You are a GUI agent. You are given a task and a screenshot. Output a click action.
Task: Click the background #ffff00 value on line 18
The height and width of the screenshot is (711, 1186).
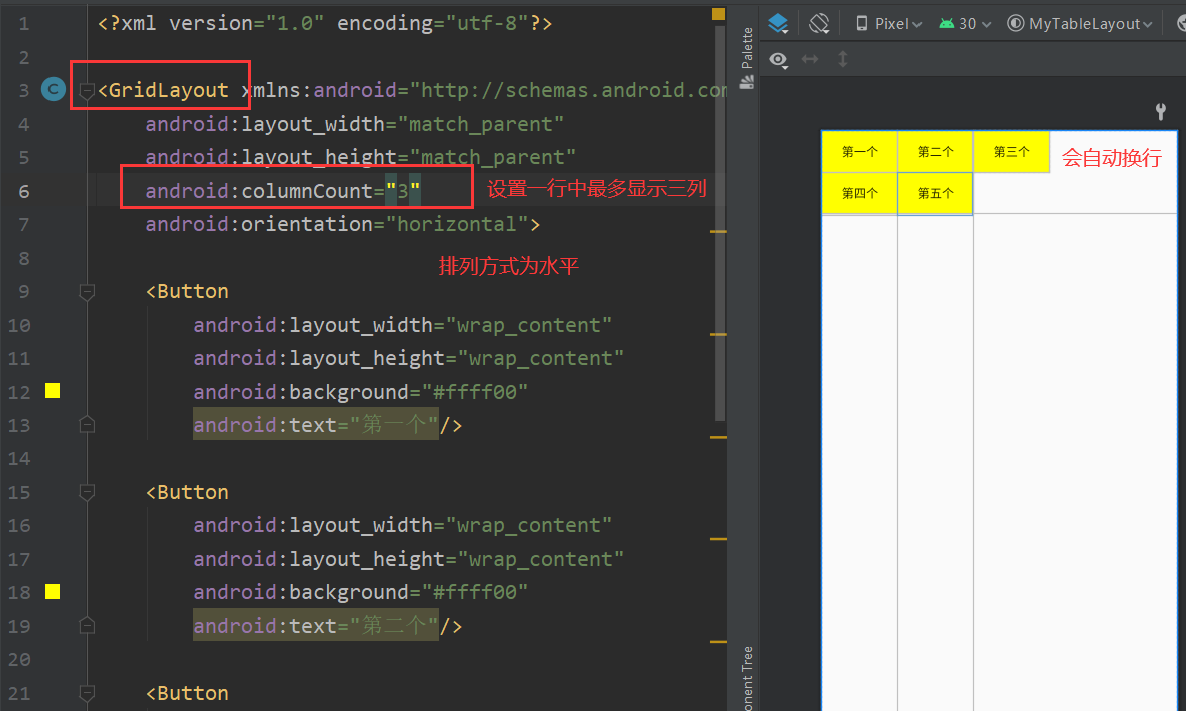[x=474, y=591]
